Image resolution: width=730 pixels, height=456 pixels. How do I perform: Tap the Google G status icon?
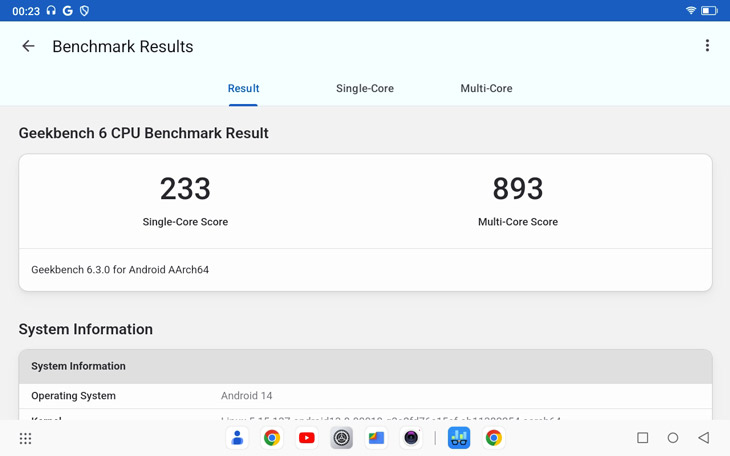point(68,10)
